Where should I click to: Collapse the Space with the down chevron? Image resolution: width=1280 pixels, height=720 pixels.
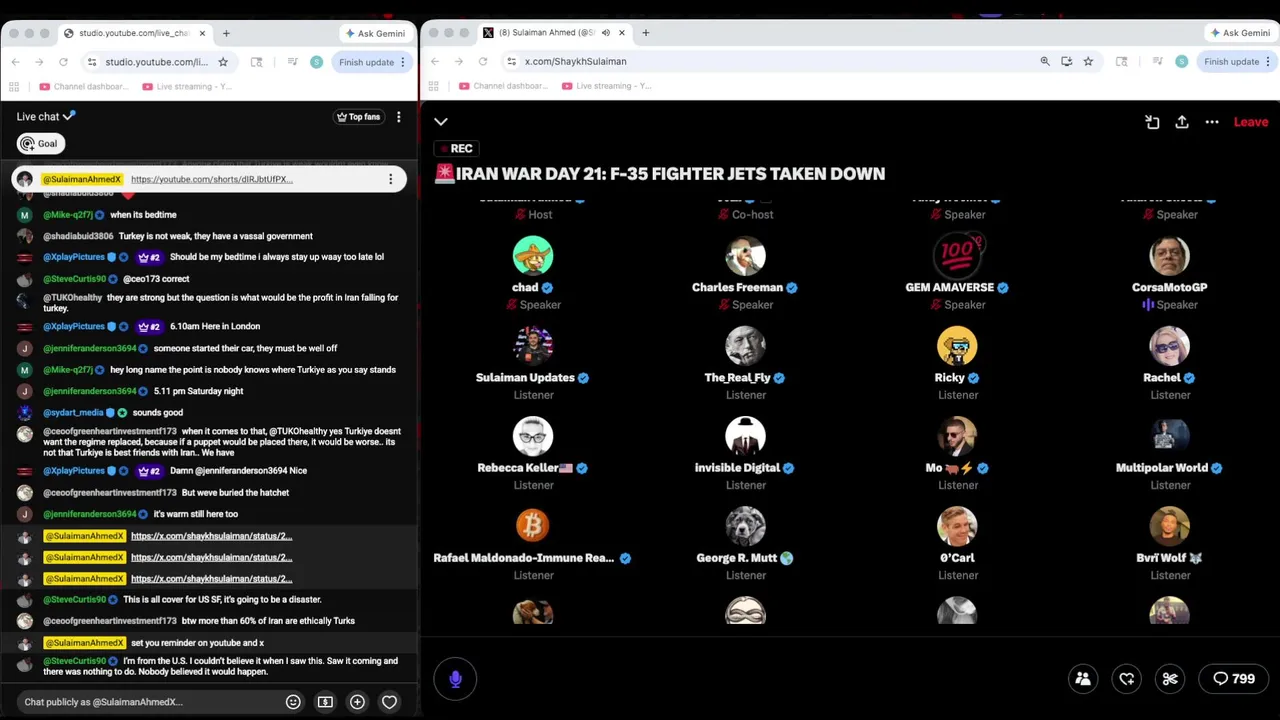point(441,122)
